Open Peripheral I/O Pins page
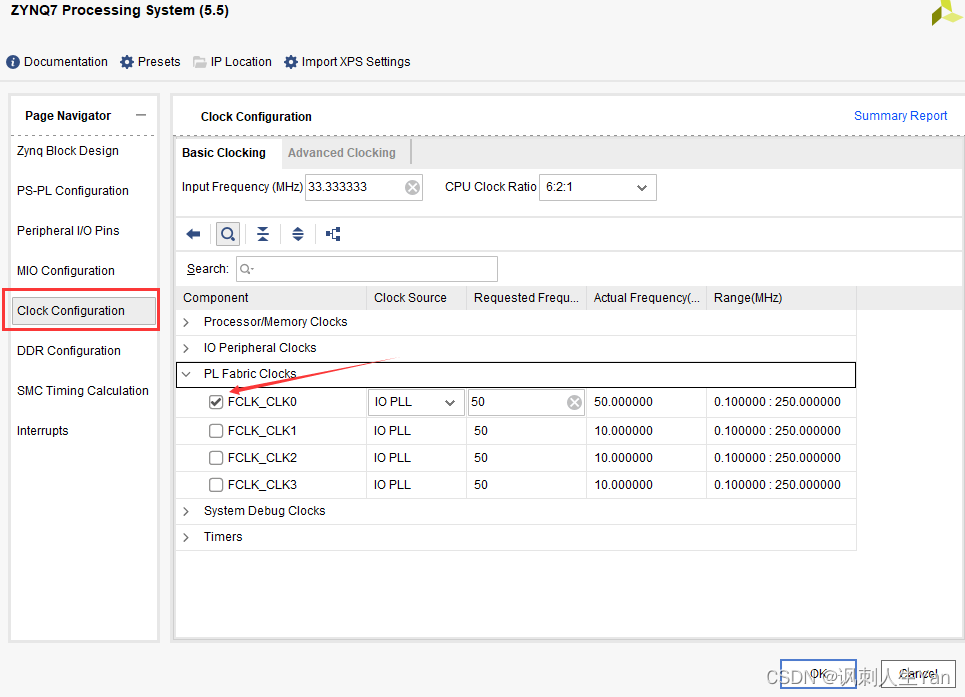This screenshot has height=697, width=965. pyautogui.click(x=68, y=231)
